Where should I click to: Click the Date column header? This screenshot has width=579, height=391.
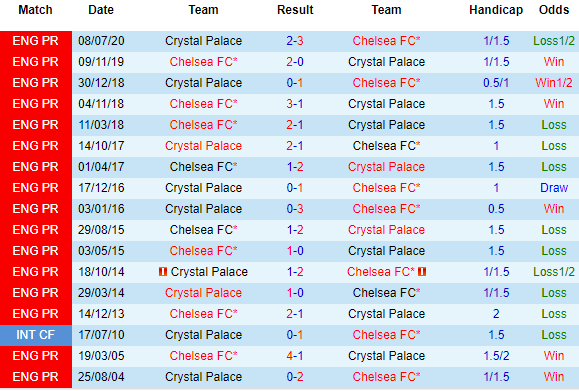click(101, 10)
